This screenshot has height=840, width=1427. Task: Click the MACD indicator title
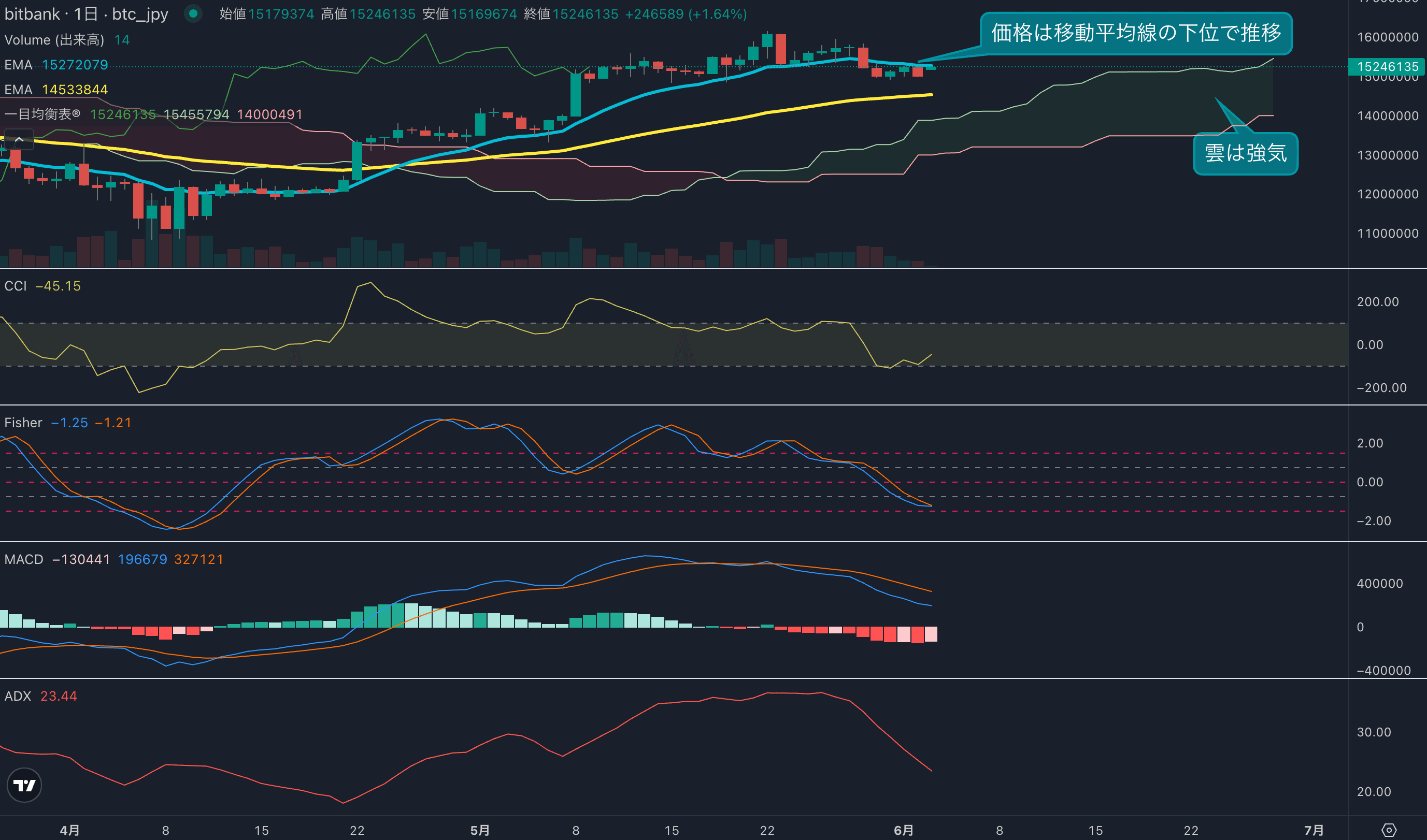(x=24, y=559)
